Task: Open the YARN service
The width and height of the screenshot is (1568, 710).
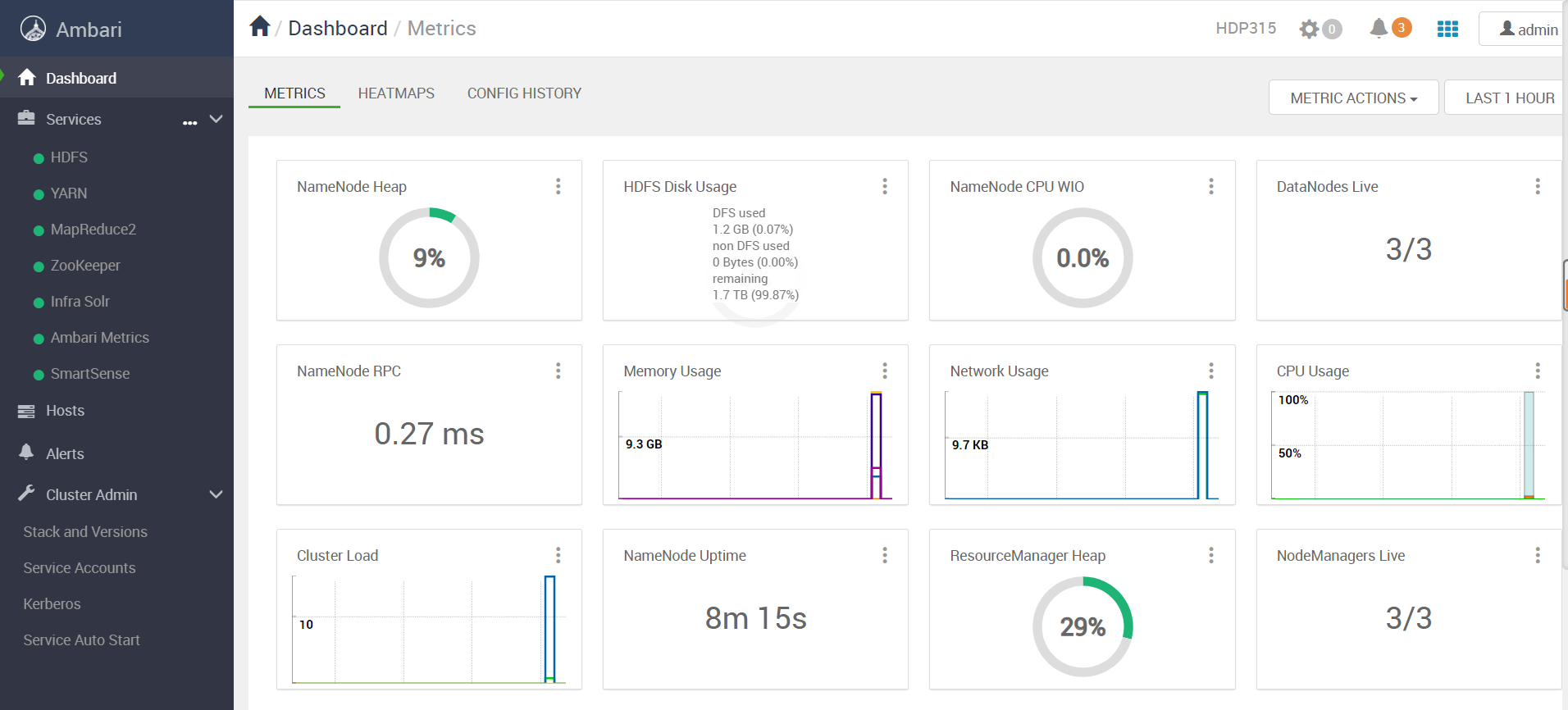Action: pos(69,193)
